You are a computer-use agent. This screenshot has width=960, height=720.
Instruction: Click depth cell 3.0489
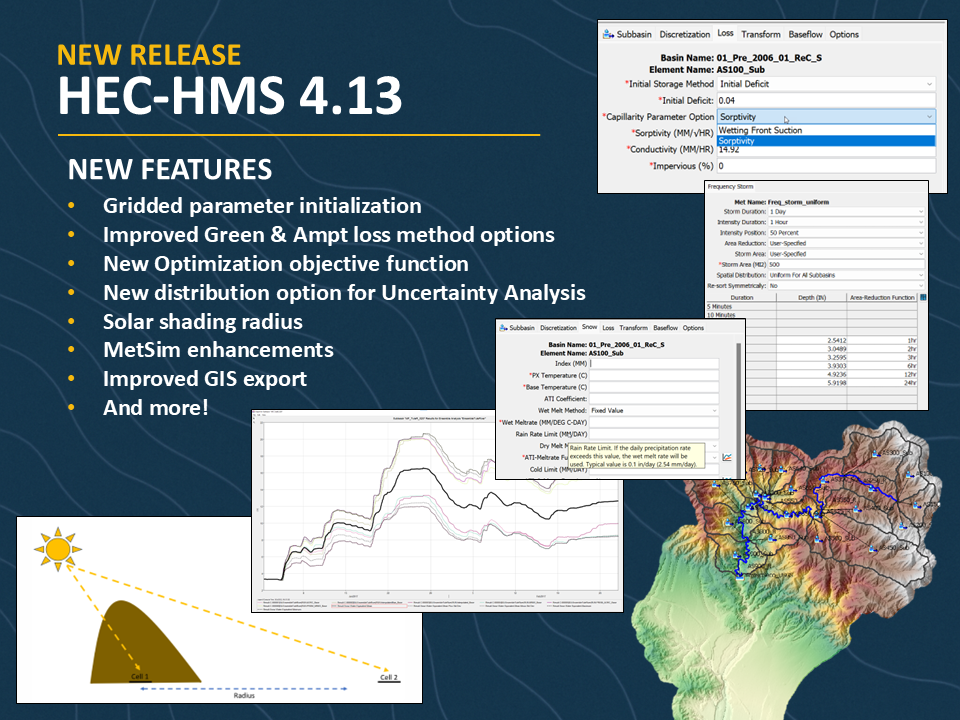pyautogui.click(x=812, y=349)
